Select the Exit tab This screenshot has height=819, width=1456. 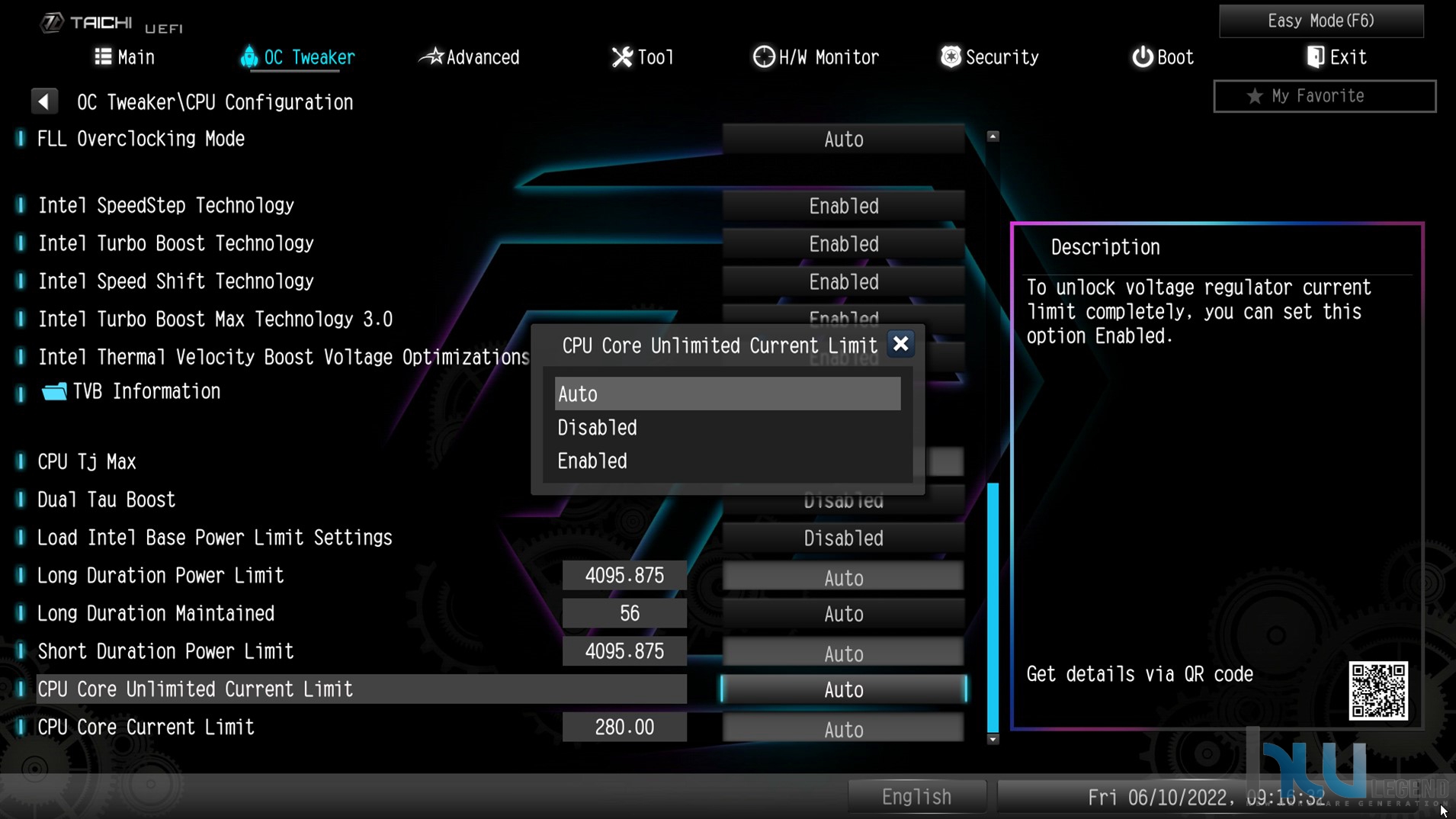(1336, 57)
